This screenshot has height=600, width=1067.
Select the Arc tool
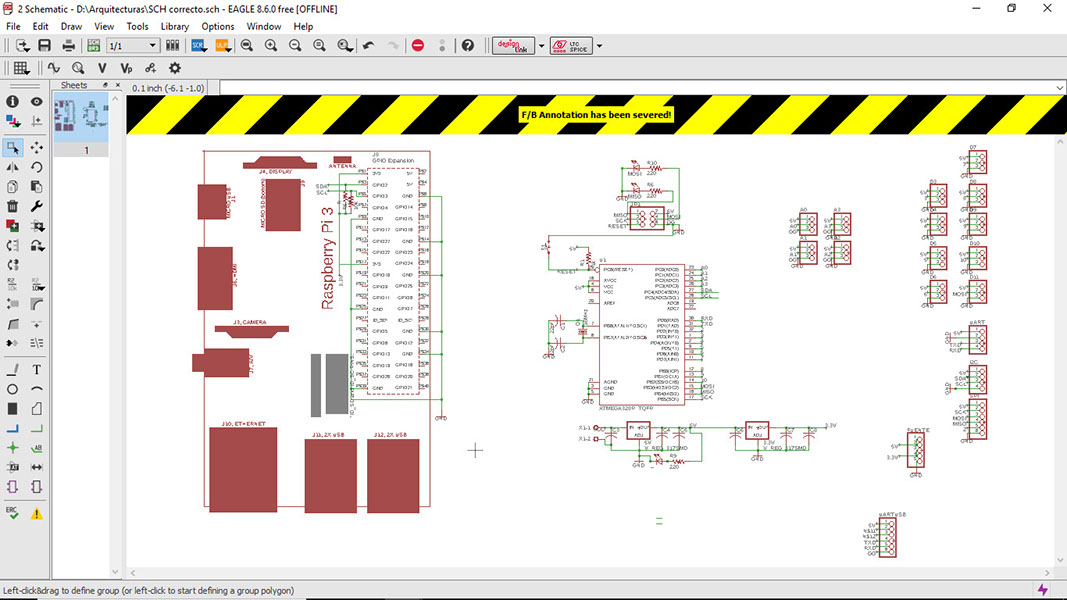tap(37, 389)
